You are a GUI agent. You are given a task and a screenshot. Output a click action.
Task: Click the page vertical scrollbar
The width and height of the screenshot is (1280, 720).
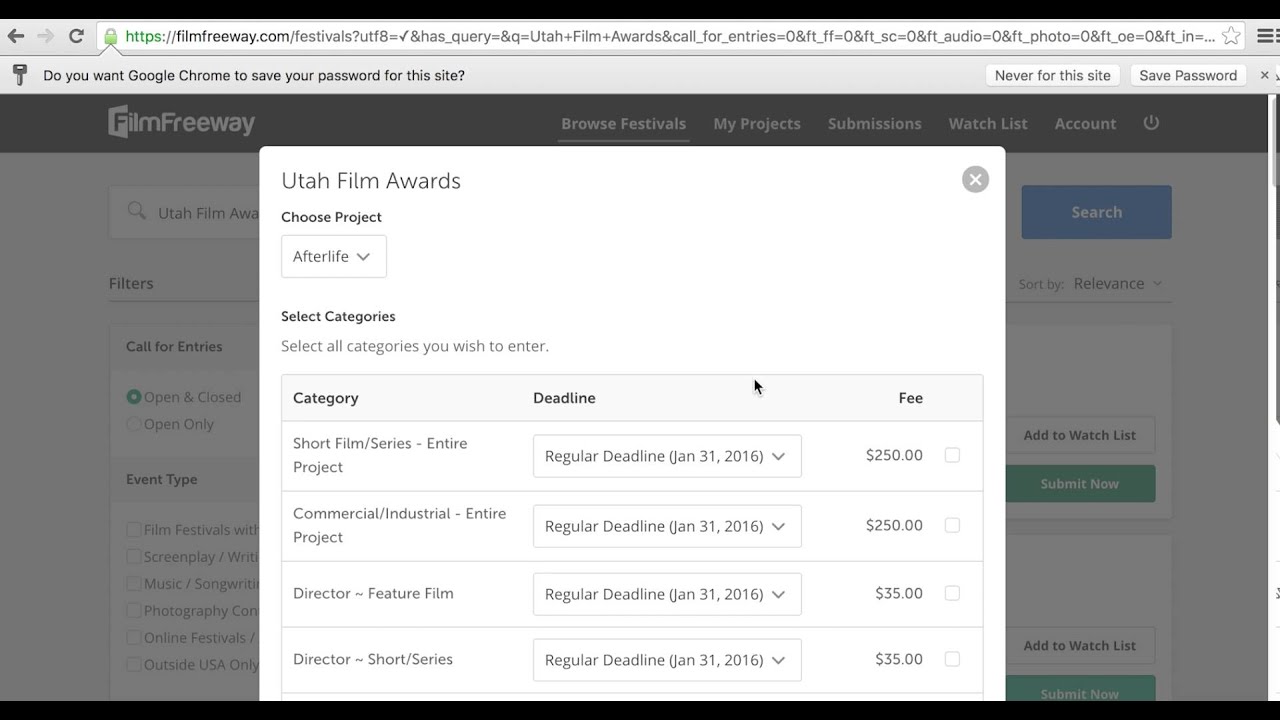point(1275,140)
